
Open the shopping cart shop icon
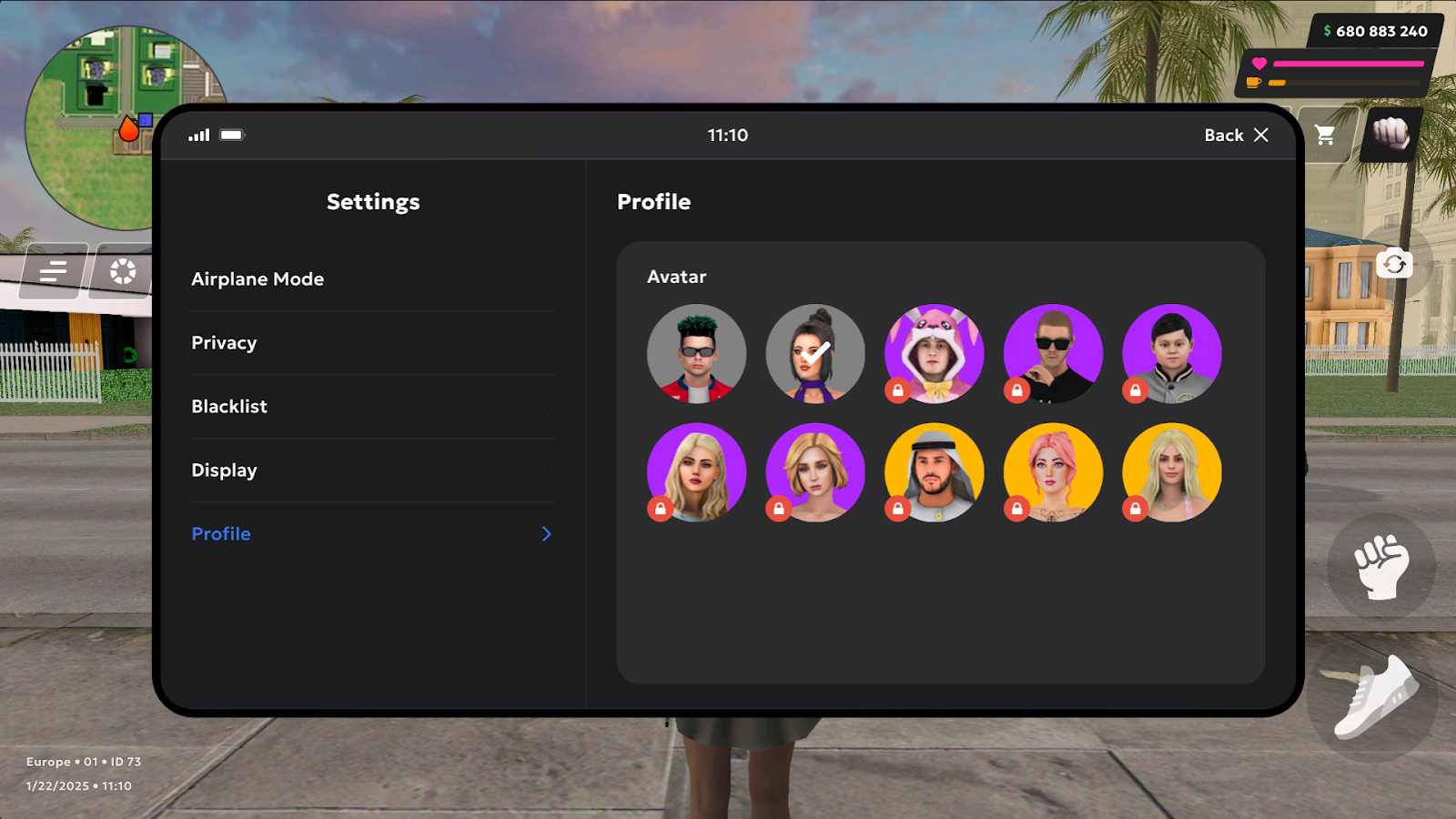[x=1325, y=136]
